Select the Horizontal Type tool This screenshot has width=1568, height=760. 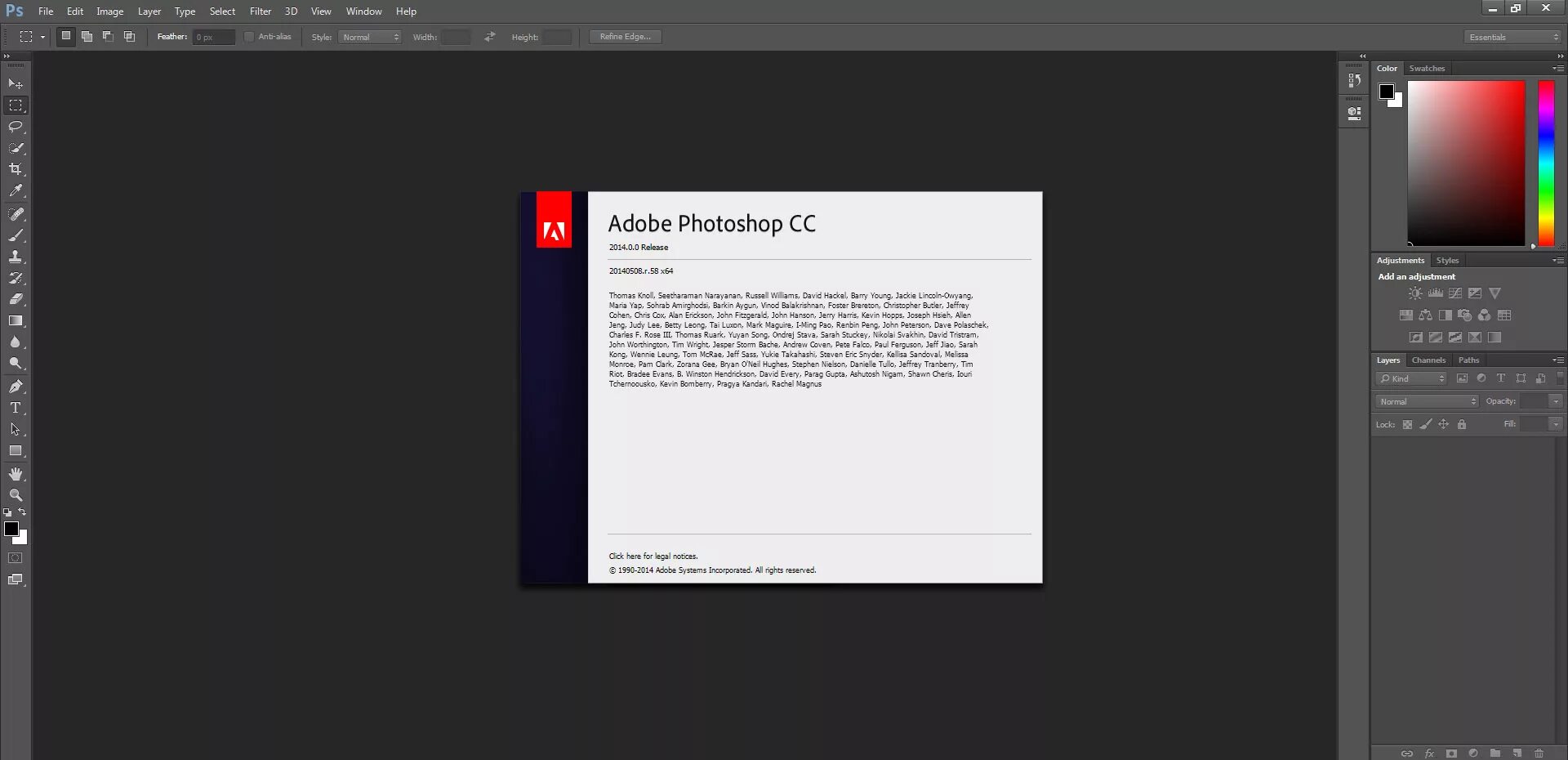point(16,408)
